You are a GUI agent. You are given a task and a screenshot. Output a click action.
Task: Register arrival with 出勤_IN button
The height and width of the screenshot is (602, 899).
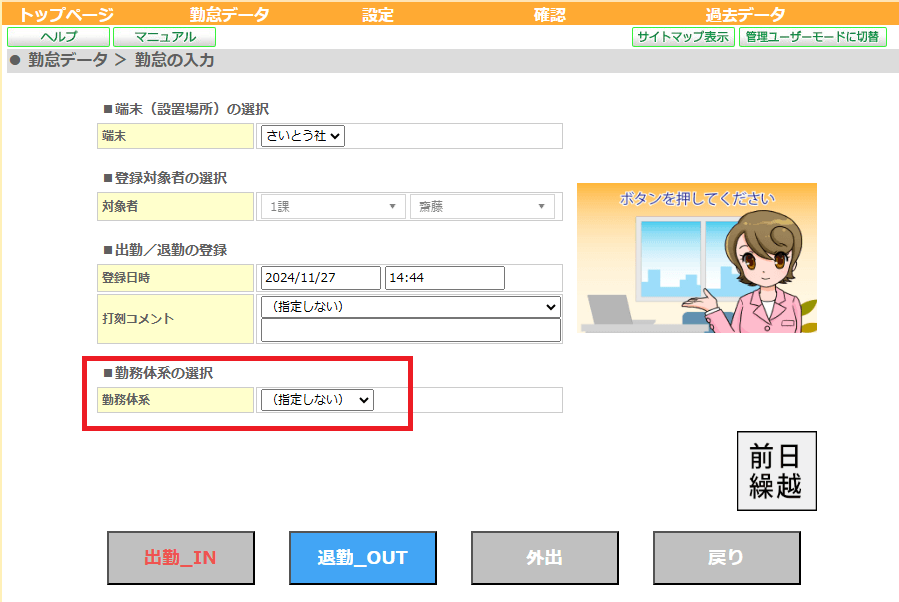tap(181, 557)
